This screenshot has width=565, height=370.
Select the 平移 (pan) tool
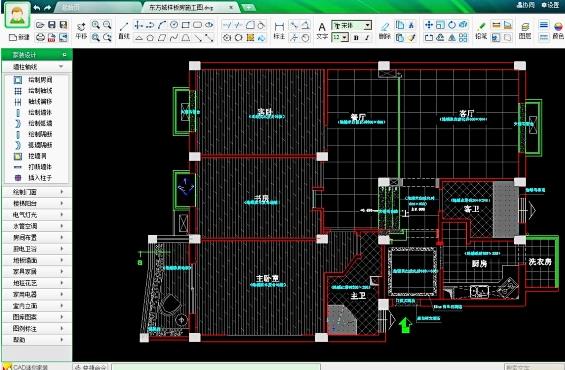coord(81,30)
